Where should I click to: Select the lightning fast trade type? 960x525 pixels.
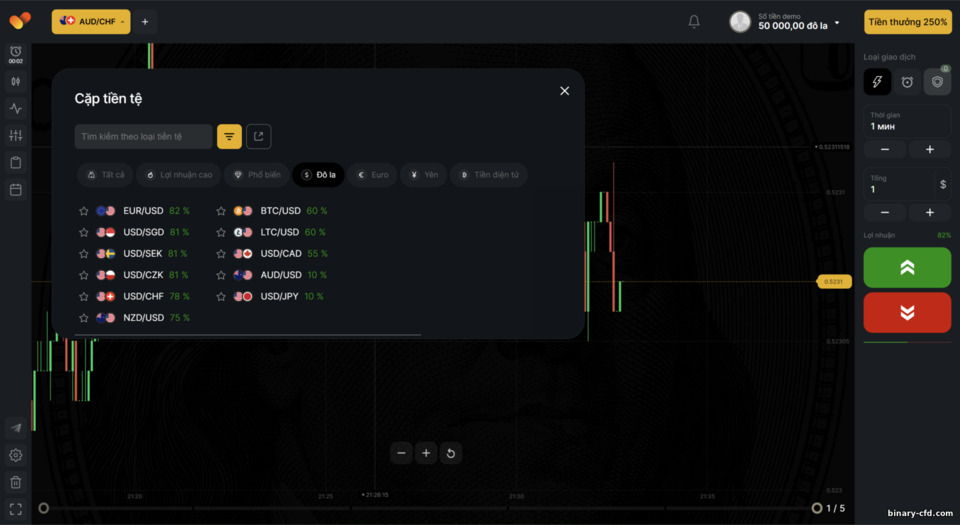[877, 82]
